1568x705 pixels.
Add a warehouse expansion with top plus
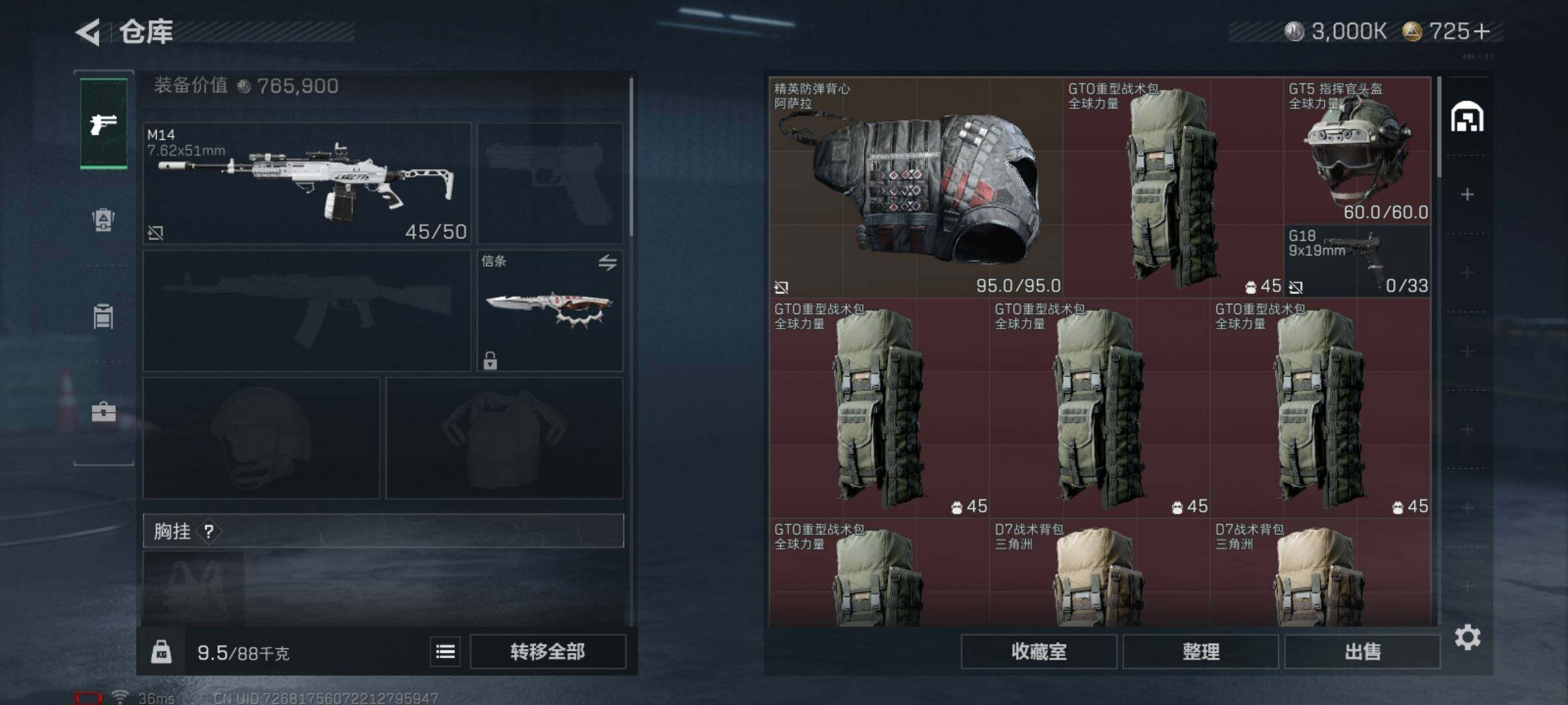click(x=1467, y=194)
